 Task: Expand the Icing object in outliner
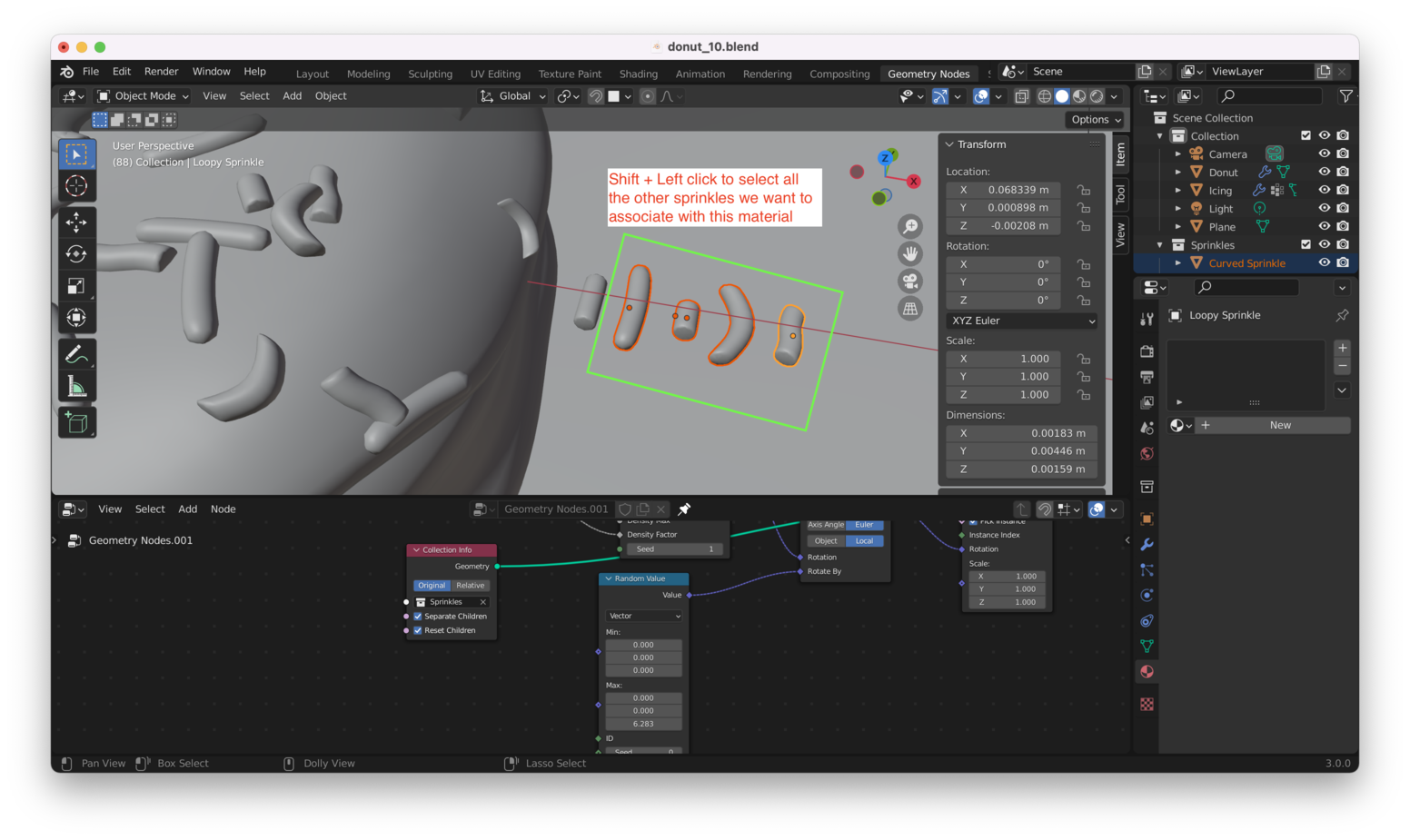[1178, 191]
